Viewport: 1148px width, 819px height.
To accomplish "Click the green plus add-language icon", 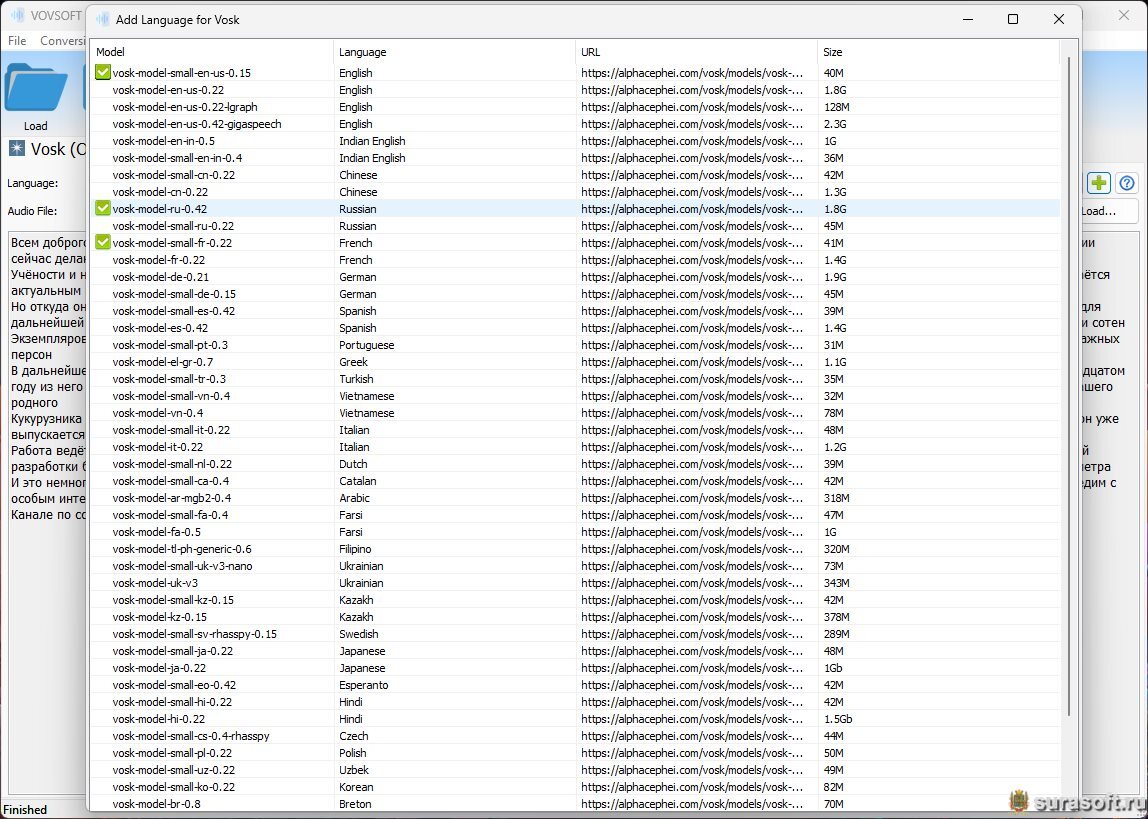I will tap(1098, 183).
